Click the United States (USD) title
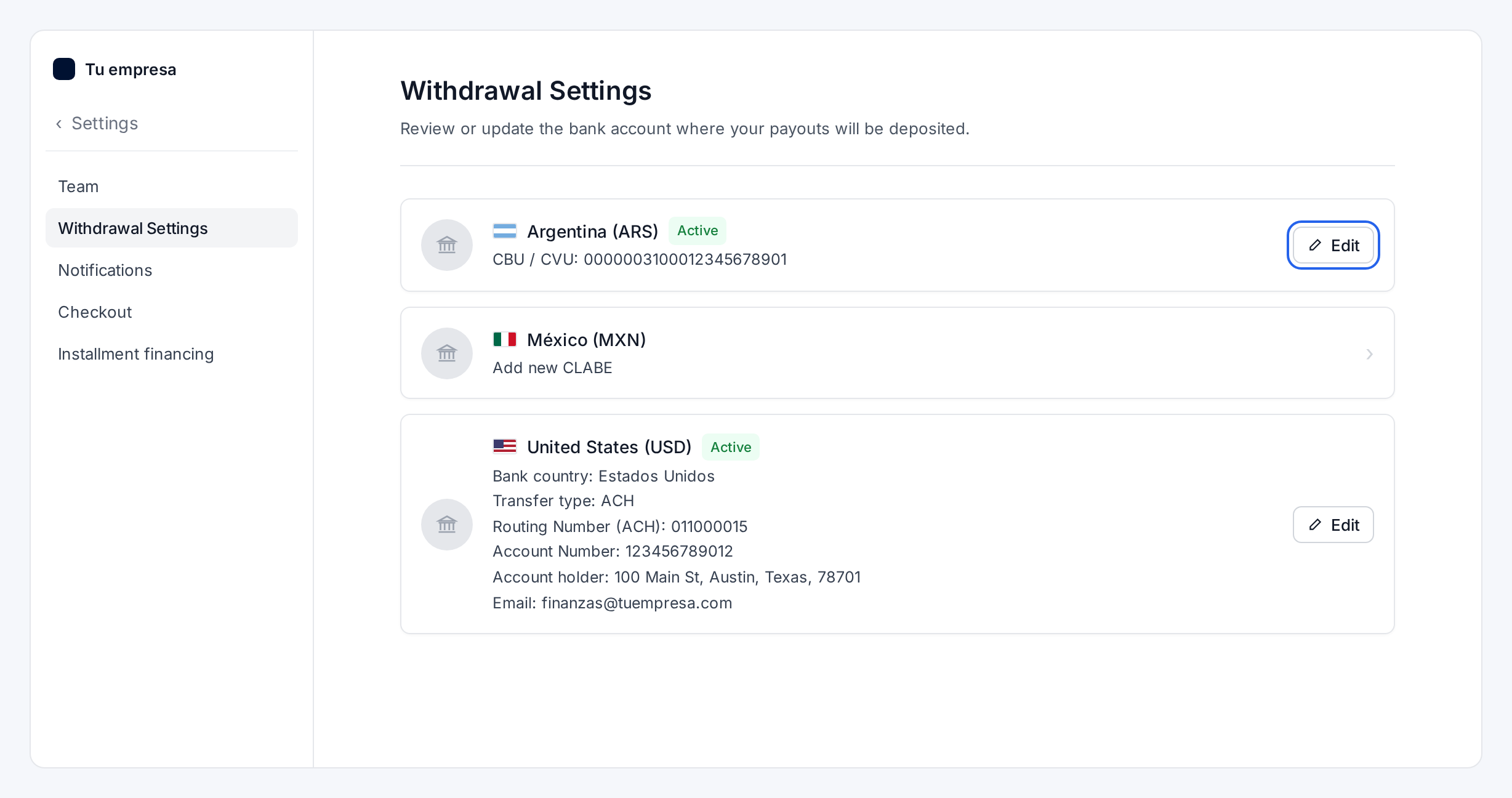Image resolution: width=1512 pixels, height=798 pixels. pos(609,447)
